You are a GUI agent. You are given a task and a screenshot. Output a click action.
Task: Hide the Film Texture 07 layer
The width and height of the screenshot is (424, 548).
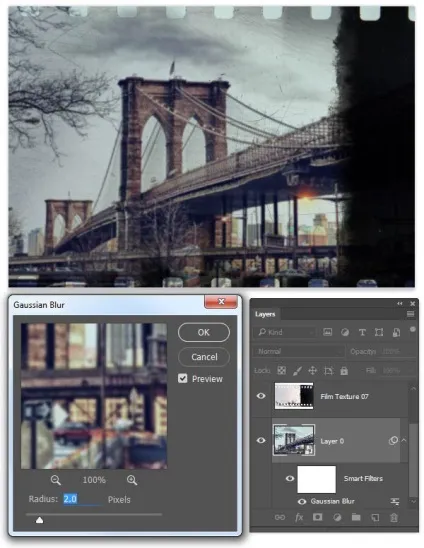[x=261, y=396]
